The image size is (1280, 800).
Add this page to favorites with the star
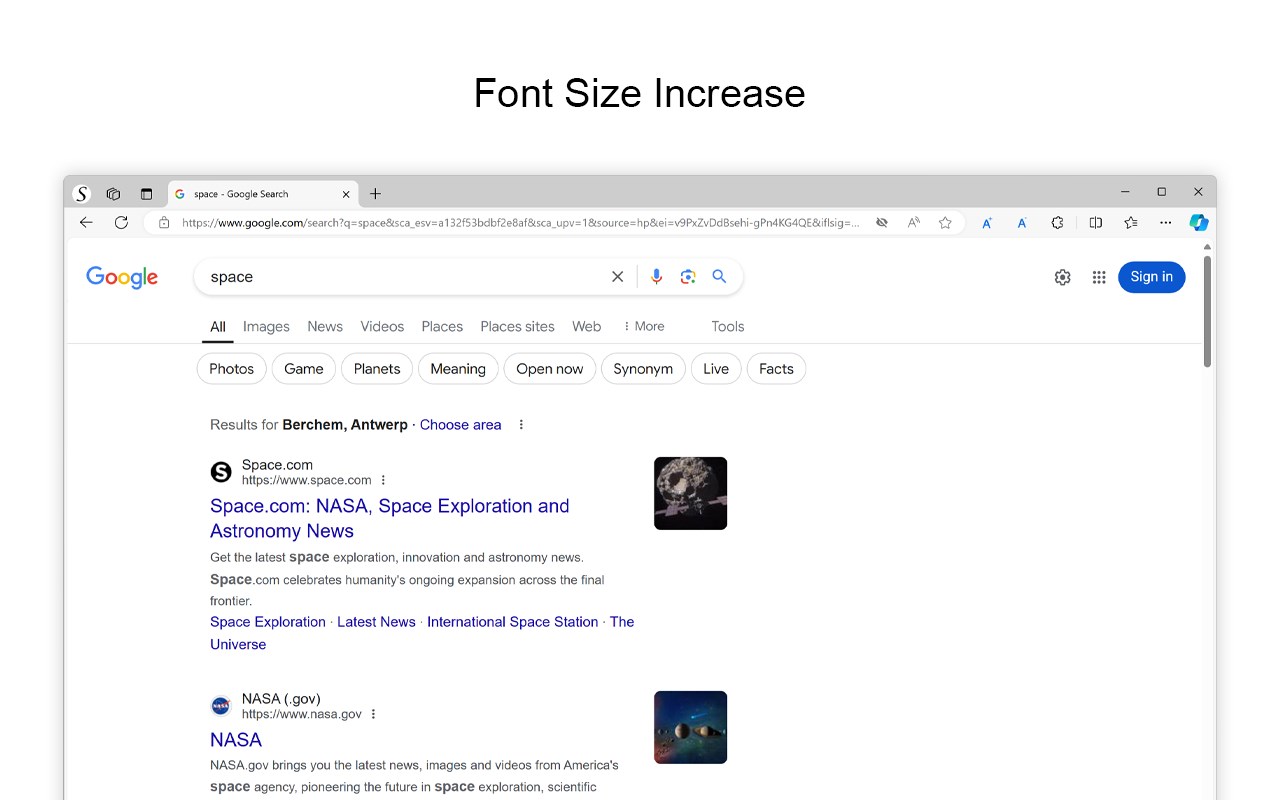[x=945, y=223]
